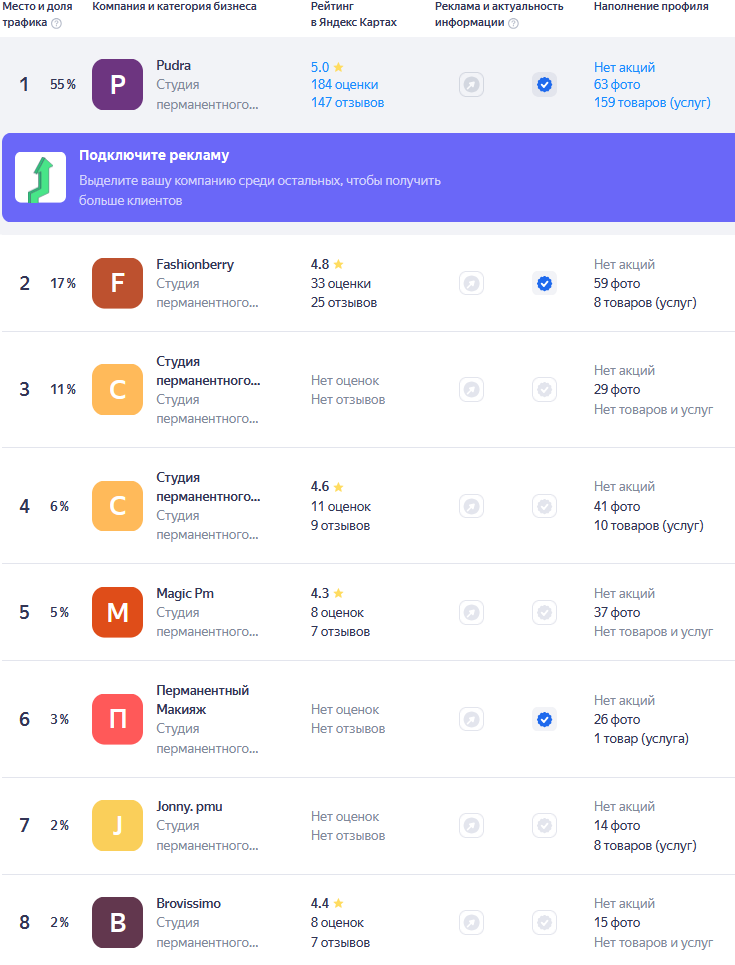Open Pudra's 5.0 rating link
The width and height of the screenshot is (735, 965).
[327, 67]
